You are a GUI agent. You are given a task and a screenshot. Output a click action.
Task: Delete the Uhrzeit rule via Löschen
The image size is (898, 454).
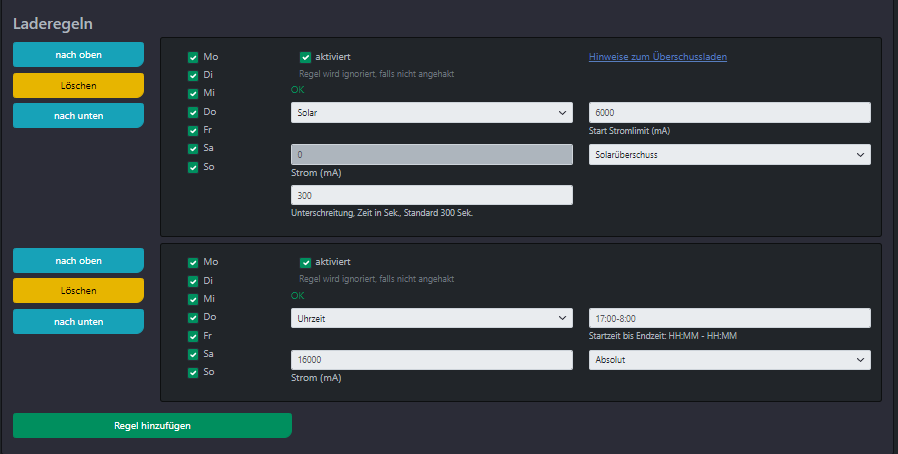[x=78, y=291]
